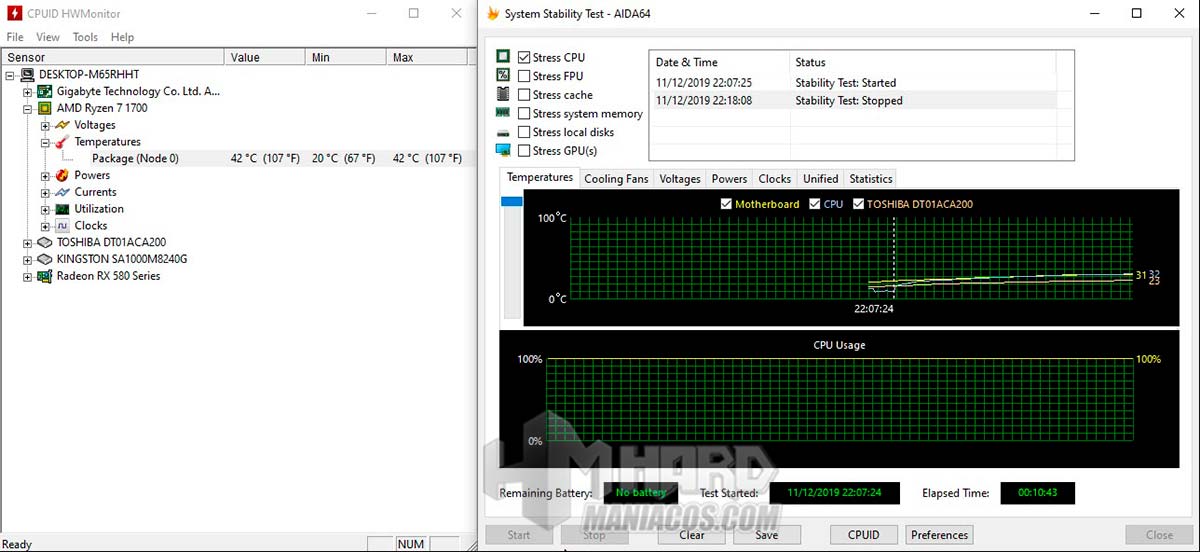This screenshot has width=1200, height=552.
Task: Open the HWMonitor Help menu
Action: point(122,37)
